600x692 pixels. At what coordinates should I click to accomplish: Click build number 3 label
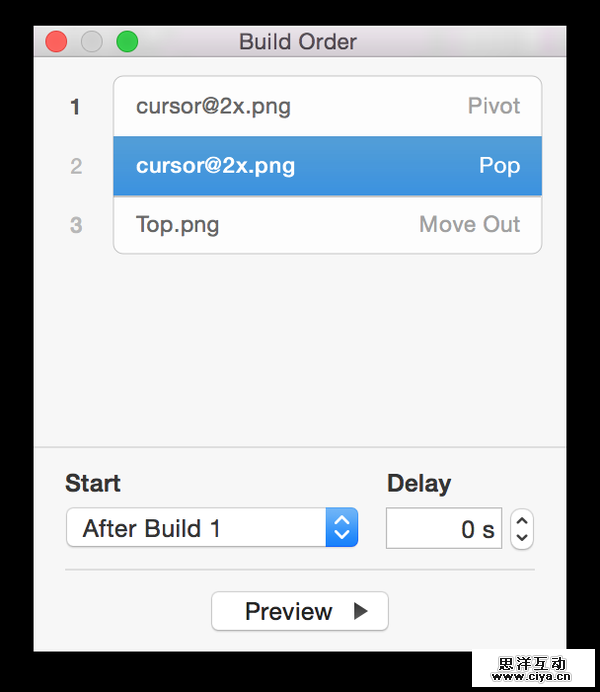76,225
